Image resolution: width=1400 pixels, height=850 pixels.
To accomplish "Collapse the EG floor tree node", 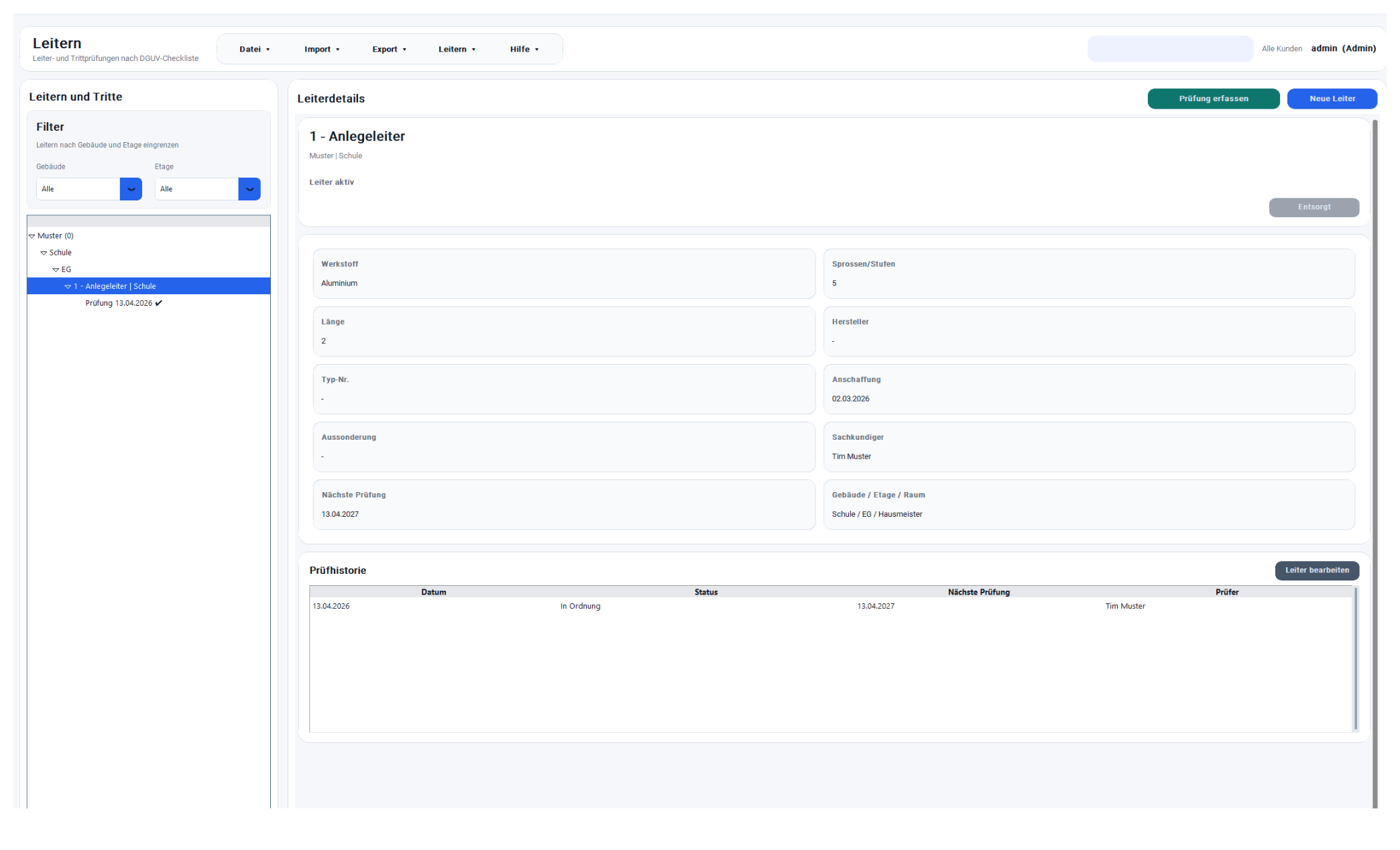I will (56, 269).
